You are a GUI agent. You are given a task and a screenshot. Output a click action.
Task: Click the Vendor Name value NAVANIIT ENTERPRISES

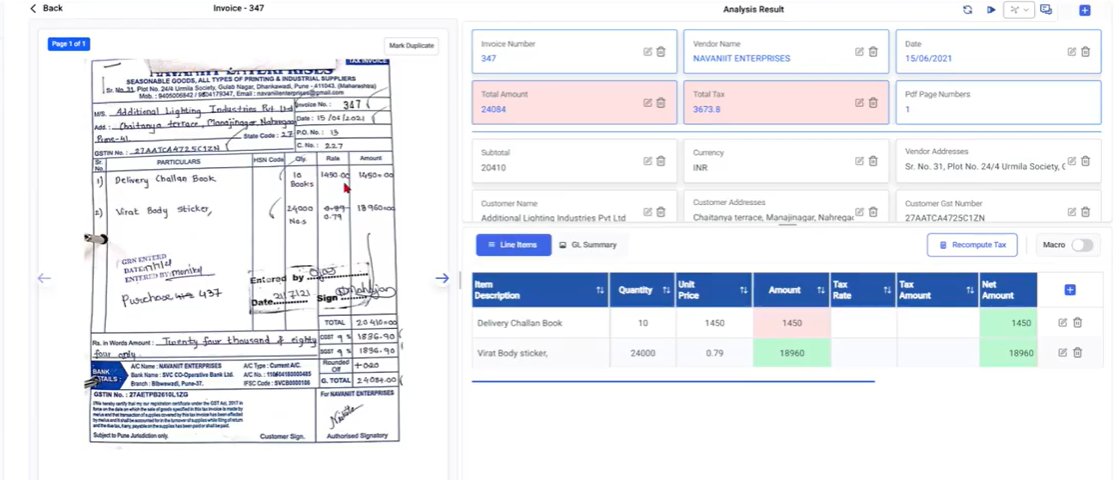(741, 58)
